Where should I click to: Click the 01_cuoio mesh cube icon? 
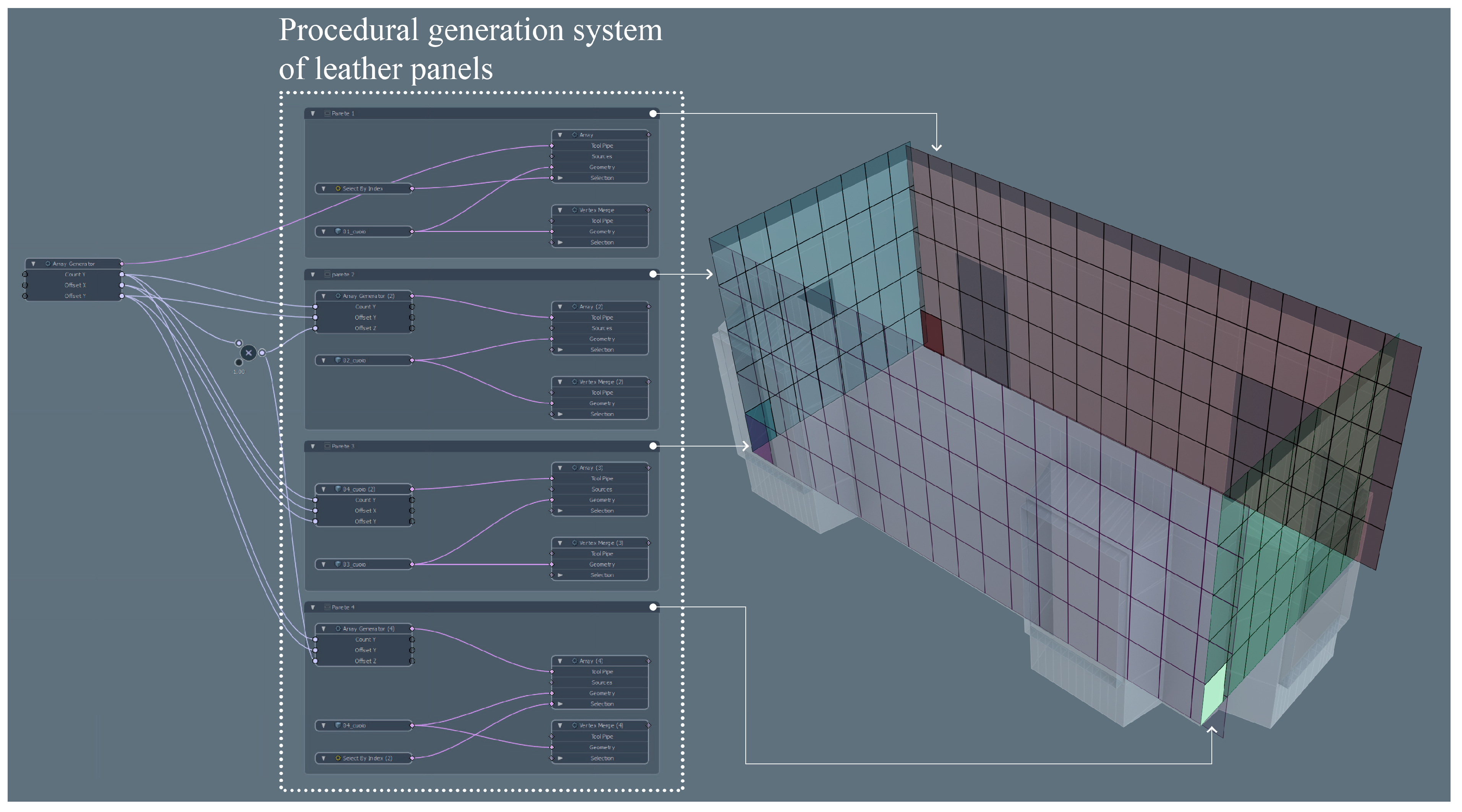(338, 231)
